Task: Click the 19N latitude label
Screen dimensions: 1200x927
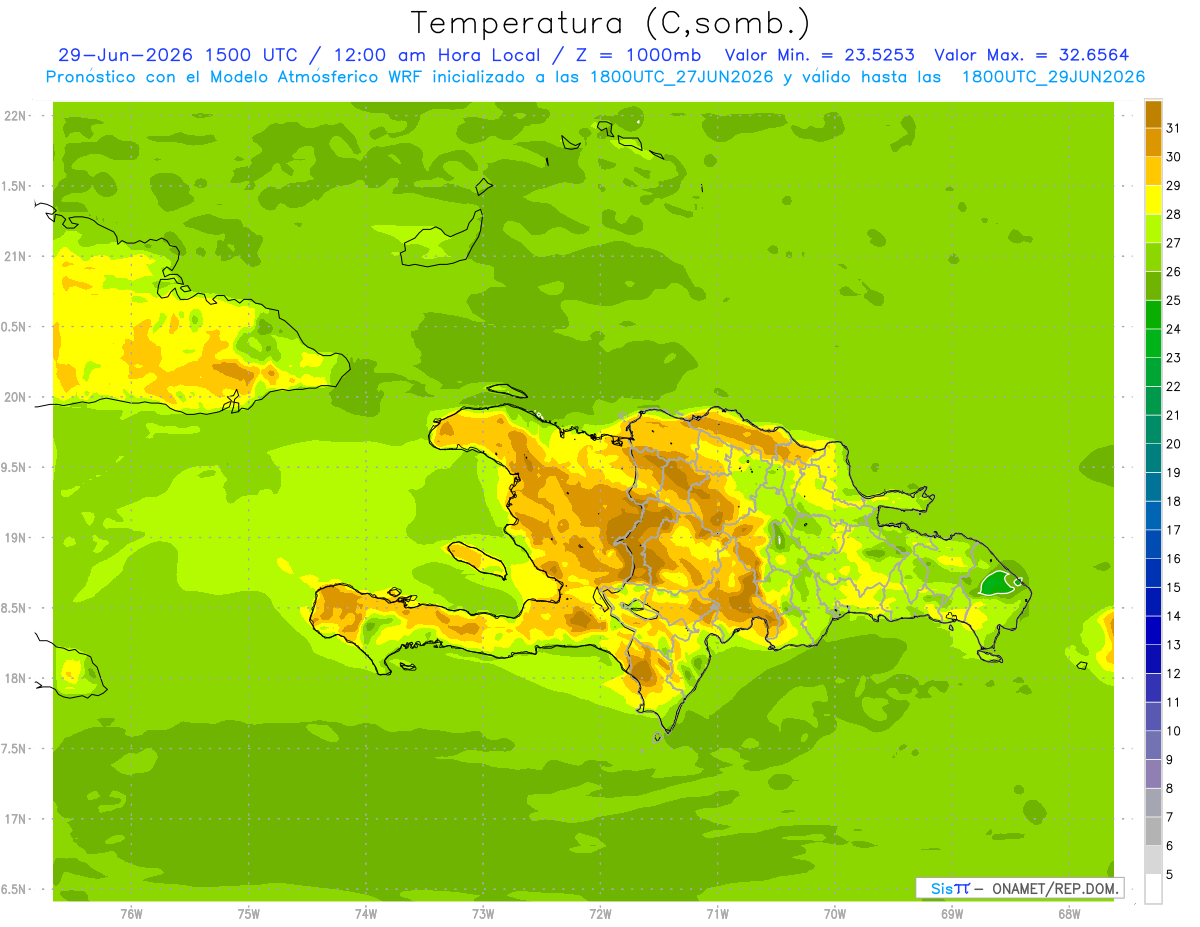Action: (x=16, y=538)
